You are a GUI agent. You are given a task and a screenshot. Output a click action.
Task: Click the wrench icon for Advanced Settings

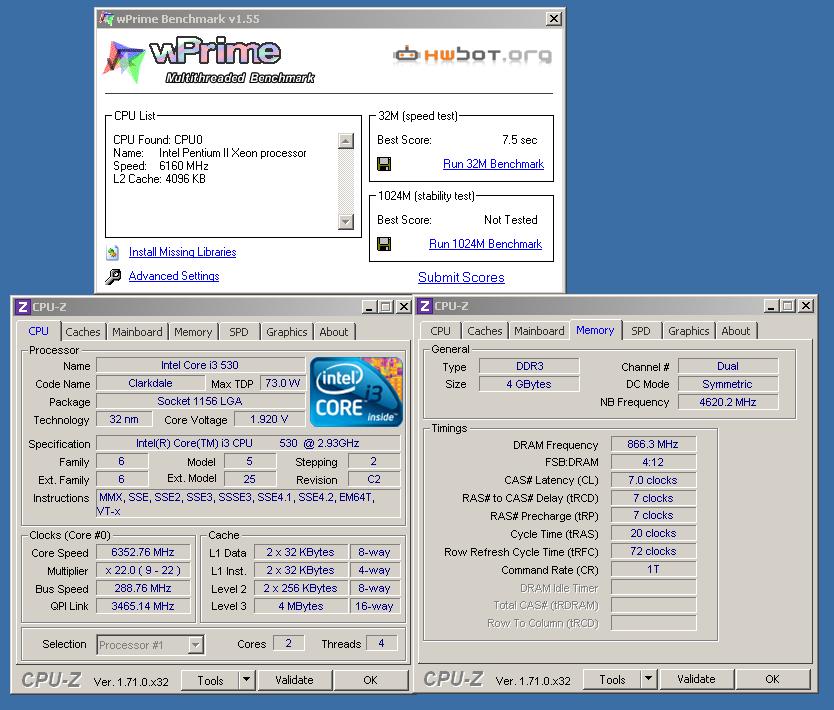[113, 277]
